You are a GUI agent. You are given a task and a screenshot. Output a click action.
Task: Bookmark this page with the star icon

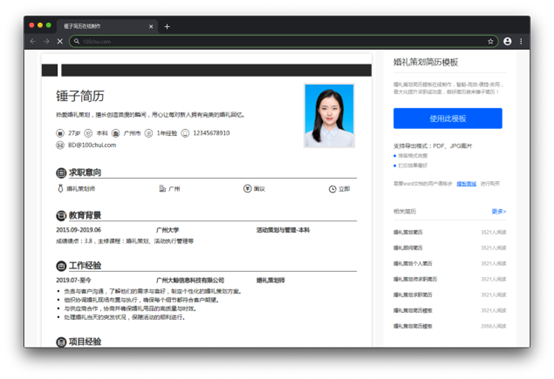[x=490, y=41]
